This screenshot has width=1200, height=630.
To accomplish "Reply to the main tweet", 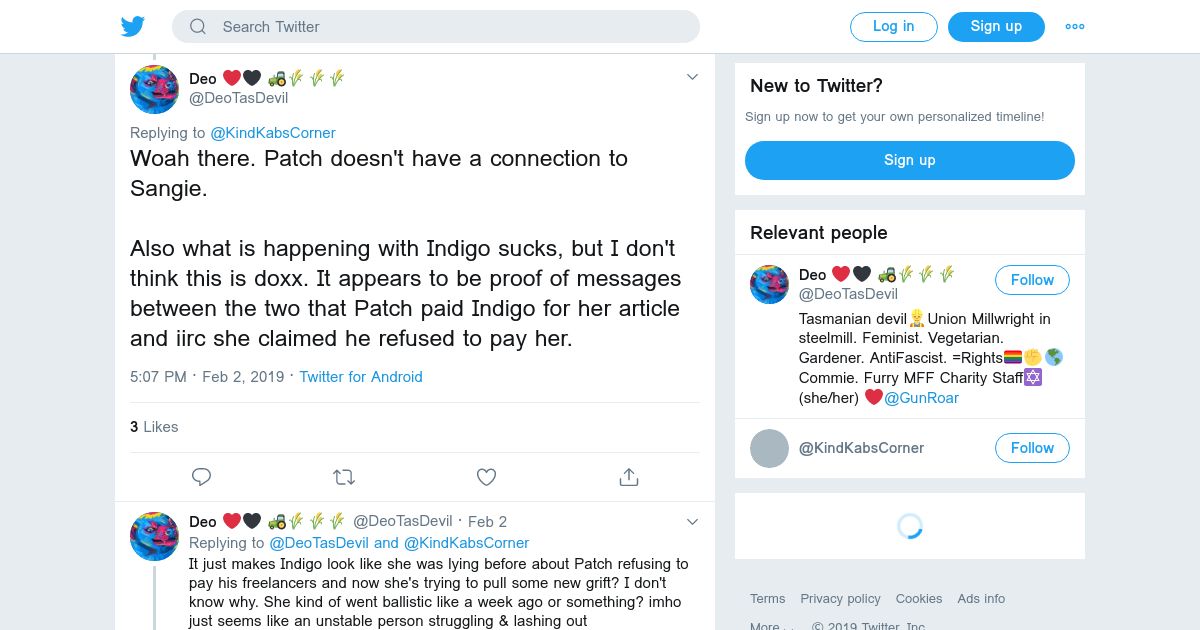I will [x=201, y=477].
